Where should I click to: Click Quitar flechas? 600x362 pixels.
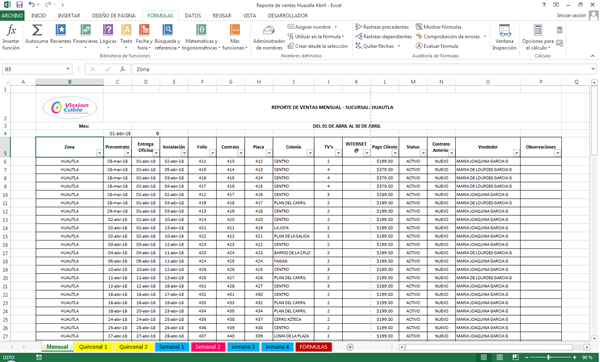pos(377,46)
